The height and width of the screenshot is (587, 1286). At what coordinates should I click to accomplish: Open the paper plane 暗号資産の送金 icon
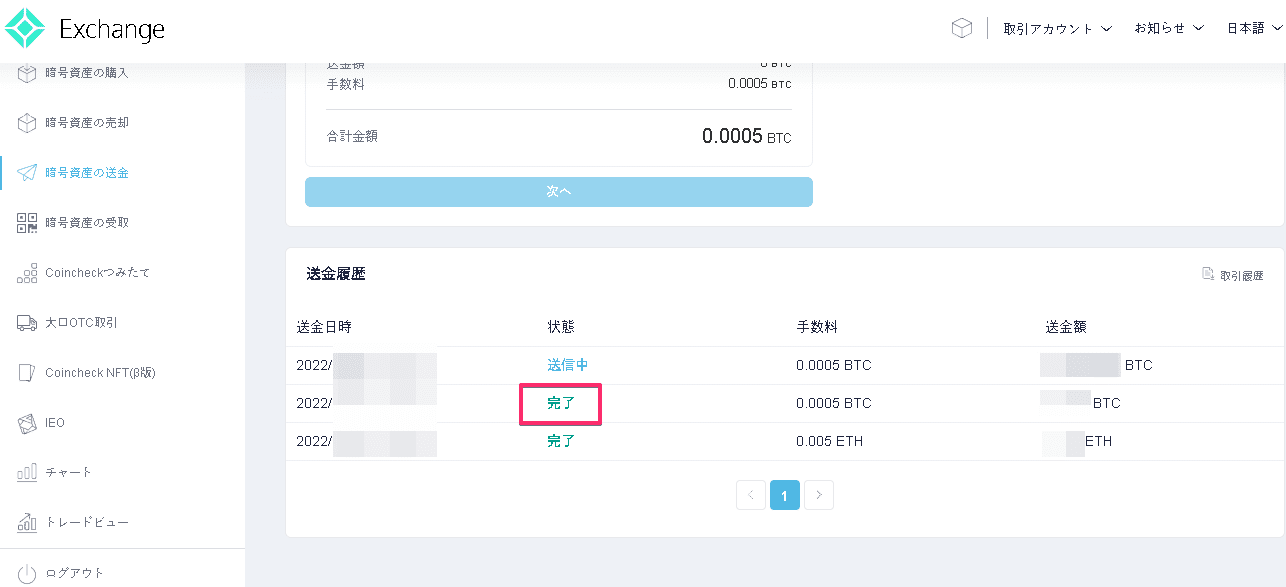(x=27, y=173)
